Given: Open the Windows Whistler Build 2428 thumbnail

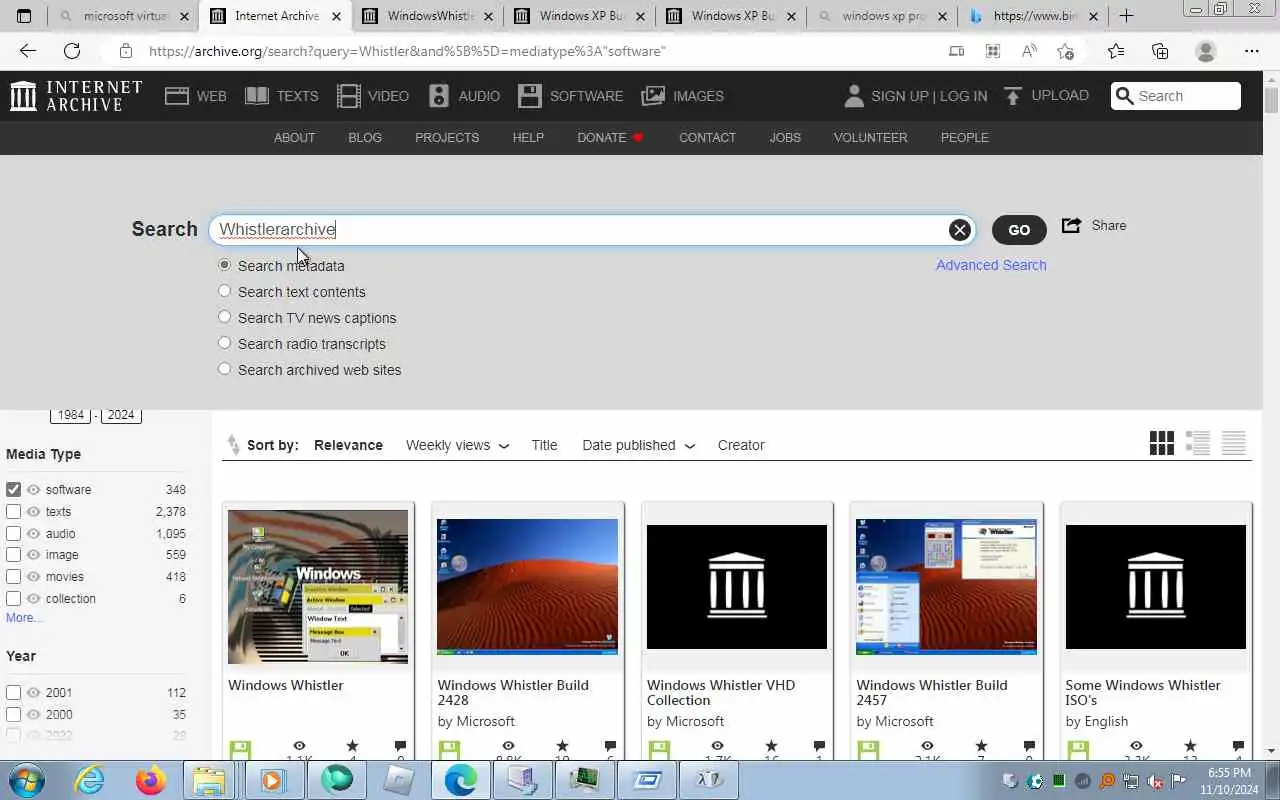Looking at the screenshot, I should pos(527,587).
